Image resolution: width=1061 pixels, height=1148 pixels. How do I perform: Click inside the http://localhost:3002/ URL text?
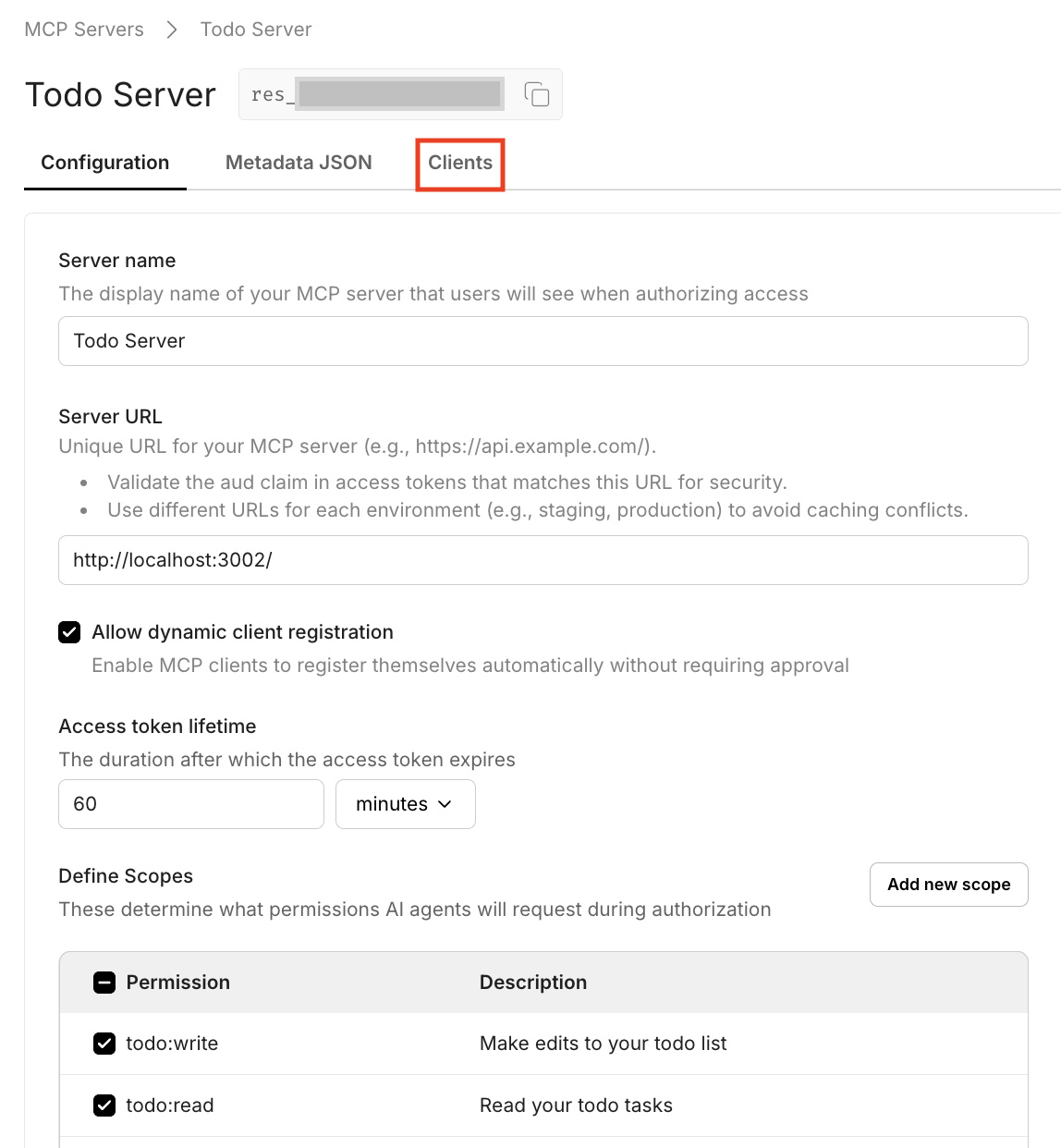pos(172,560)
